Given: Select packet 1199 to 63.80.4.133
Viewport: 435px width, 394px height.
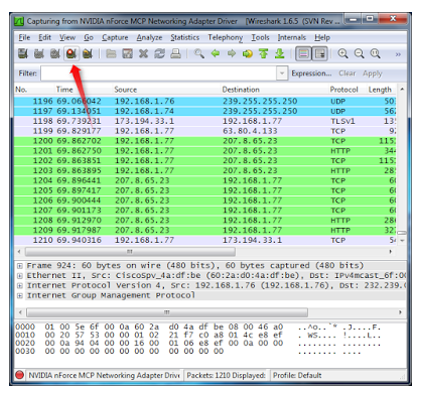Looking at the screenshot, I should pos(206,131).
